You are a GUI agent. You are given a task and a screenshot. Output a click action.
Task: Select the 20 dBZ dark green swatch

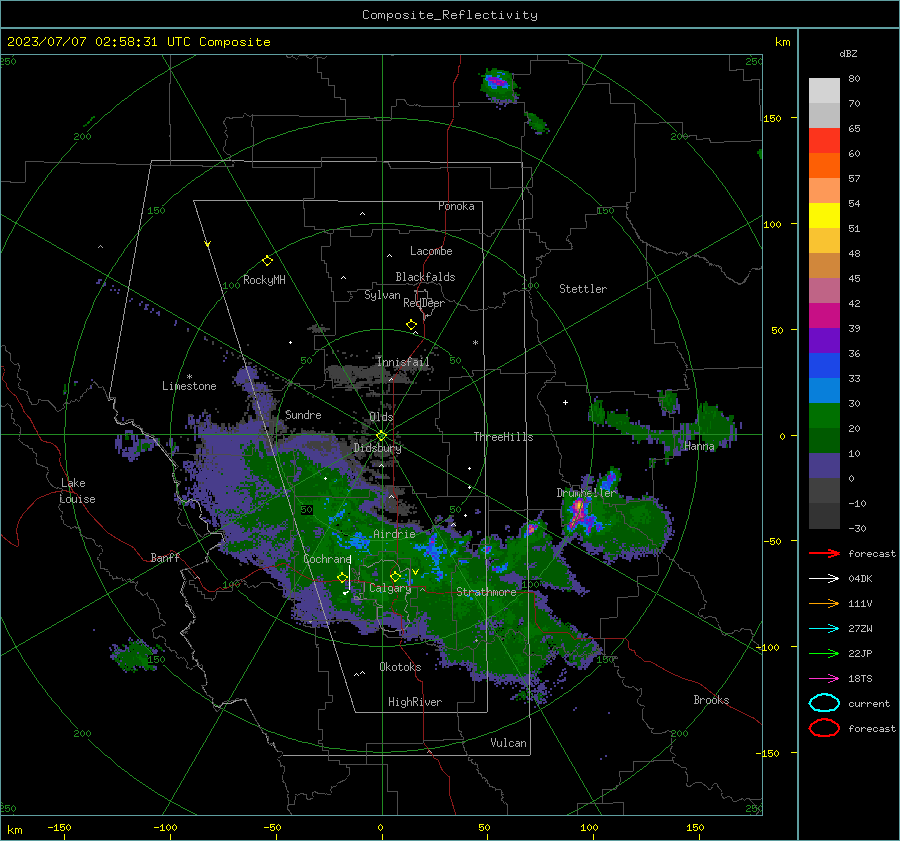pyautogui.click(x=824, y=441)
